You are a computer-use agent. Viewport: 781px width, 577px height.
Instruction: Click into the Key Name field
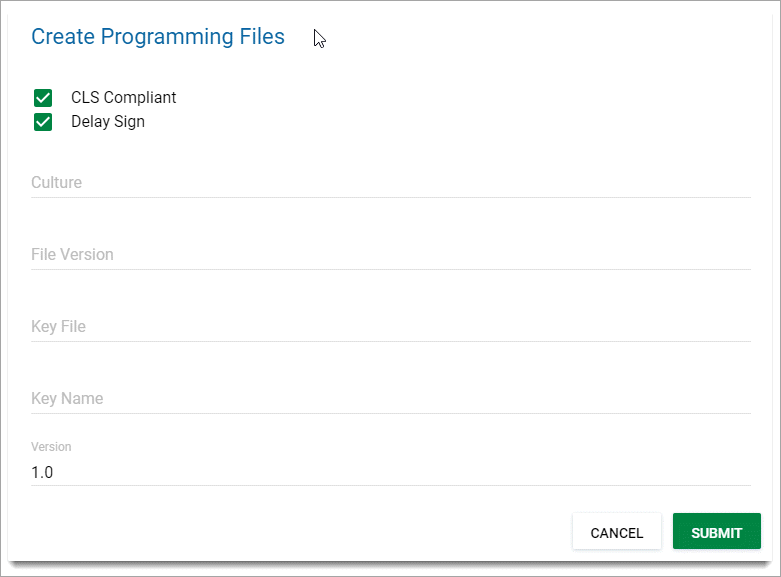[x=390, y=399]
